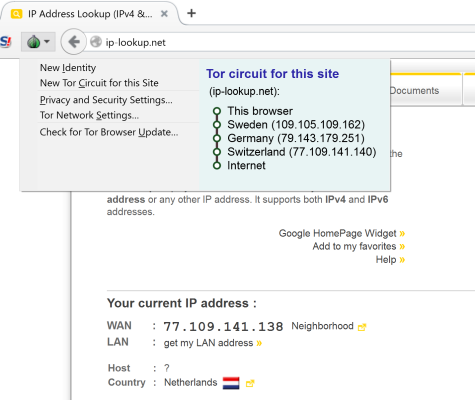Click the Tor circuit for this site heading
The image size is (475, 400).
tap(272, 74)
